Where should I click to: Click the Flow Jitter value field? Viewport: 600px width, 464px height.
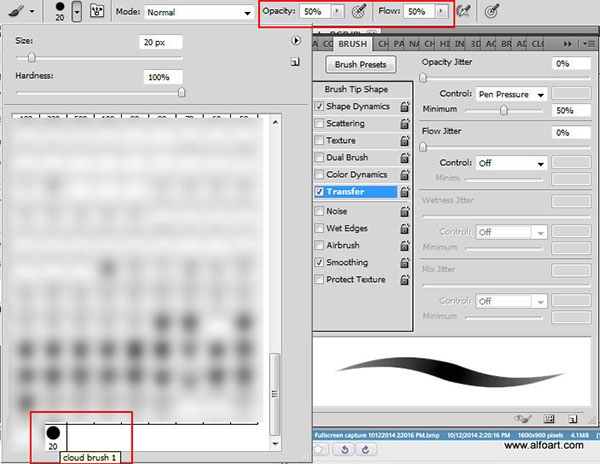pyautogui.click(x=571, y=133)
